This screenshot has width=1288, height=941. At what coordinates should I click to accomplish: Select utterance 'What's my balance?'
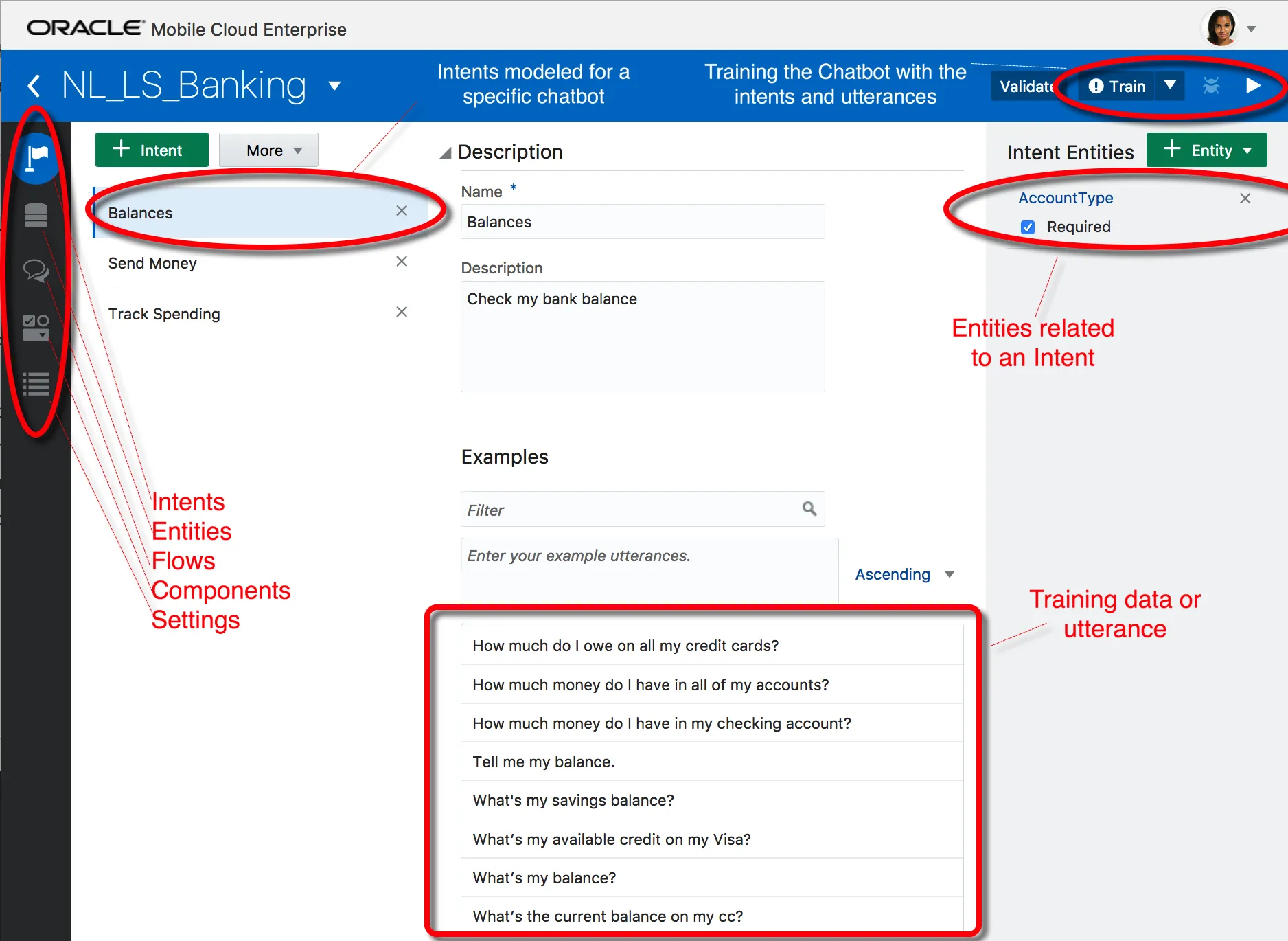click(x=712, y=878)
